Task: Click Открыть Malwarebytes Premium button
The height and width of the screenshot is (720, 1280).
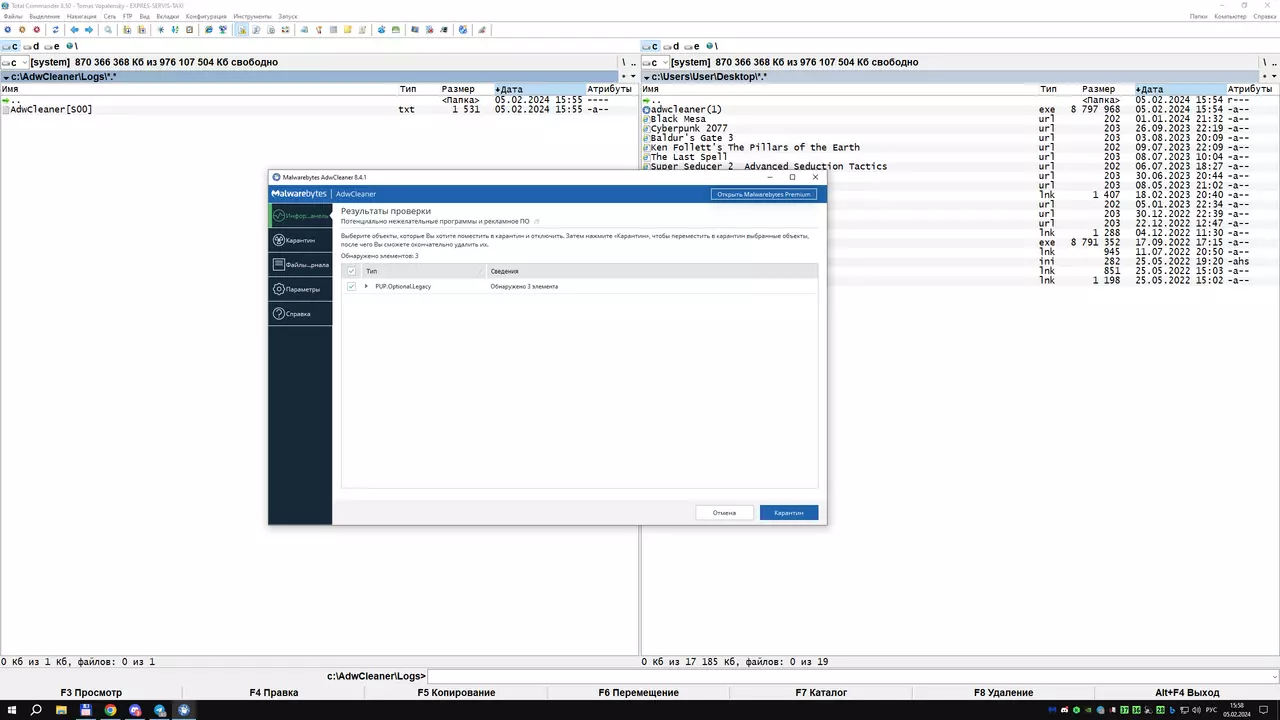Action: click(764, 194)
